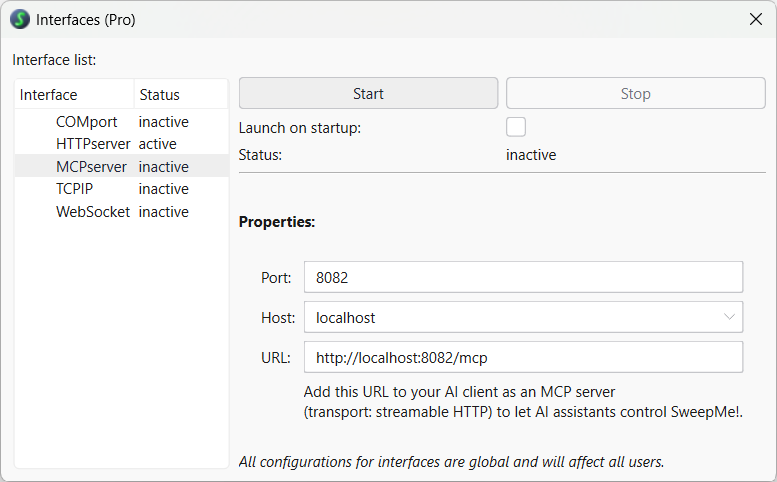Click the inactive status next to COMport
Image resolution: width=777 pixels, height=482 pixels.
[x=164, y=121]
